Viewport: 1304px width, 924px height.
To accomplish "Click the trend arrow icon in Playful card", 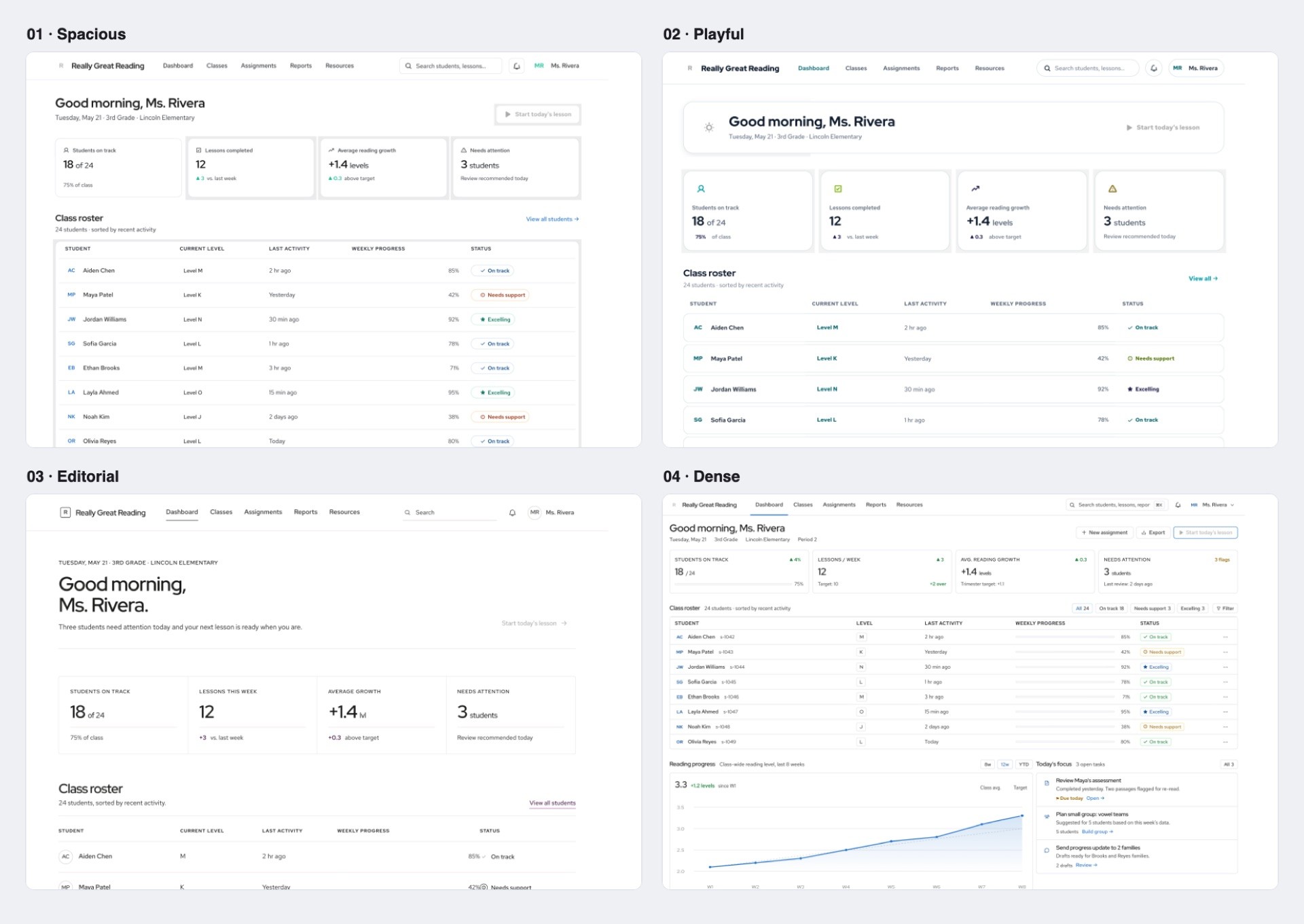I will pyautogui.click(x=975, y=189).
